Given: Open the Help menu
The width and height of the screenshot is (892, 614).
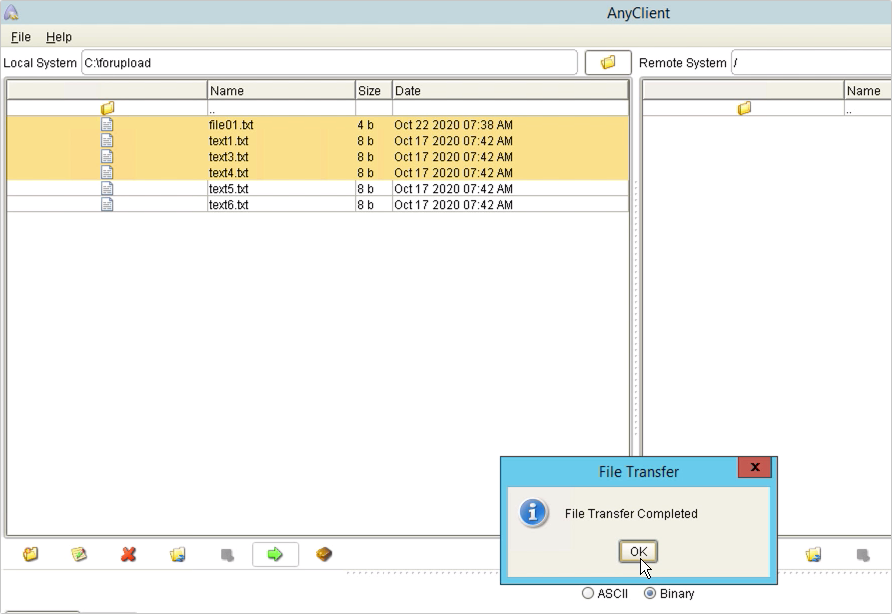Looking at the screenshot, I should point(59,37).
